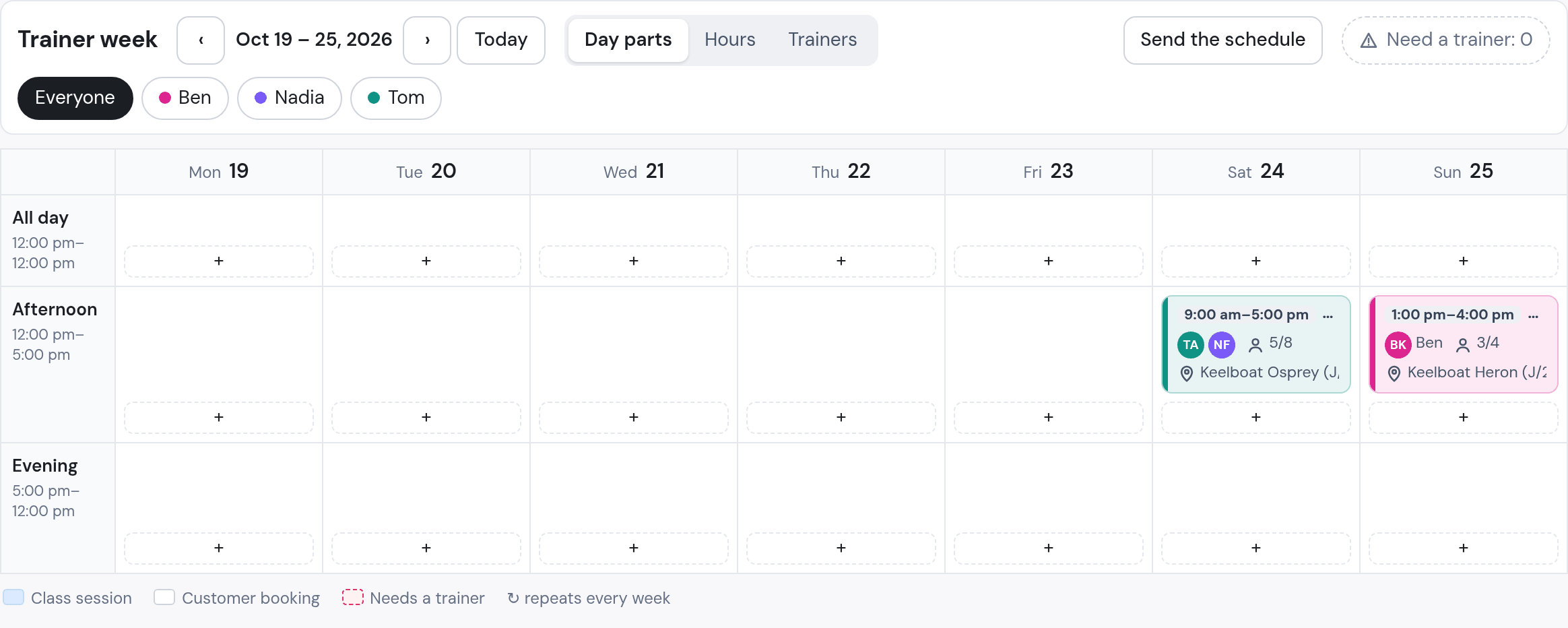1568x628 pixels.
Task: Switch to Trainers view
Action: (x=823, y=40)
